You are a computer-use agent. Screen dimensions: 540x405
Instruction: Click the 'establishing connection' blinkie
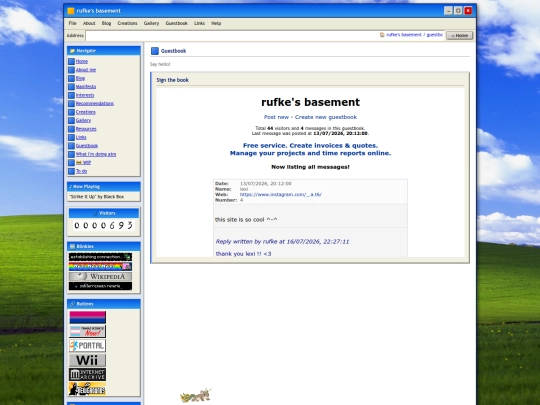click(x=100, y=257)
